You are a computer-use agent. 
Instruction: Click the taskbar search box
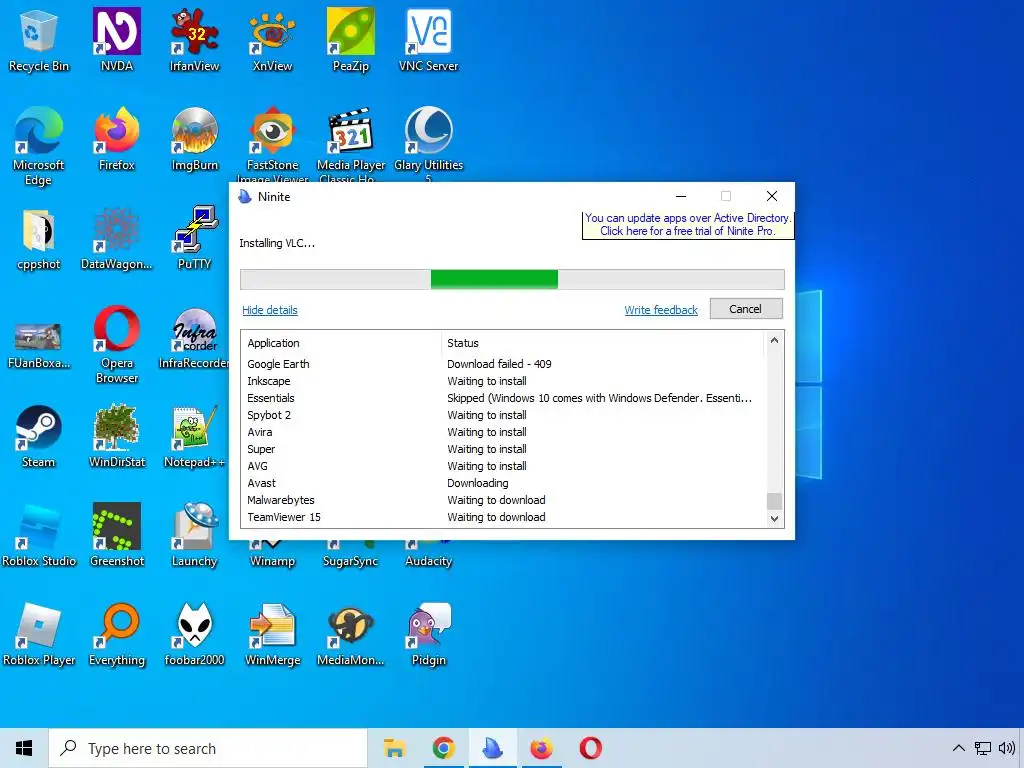tap(208, 748)
